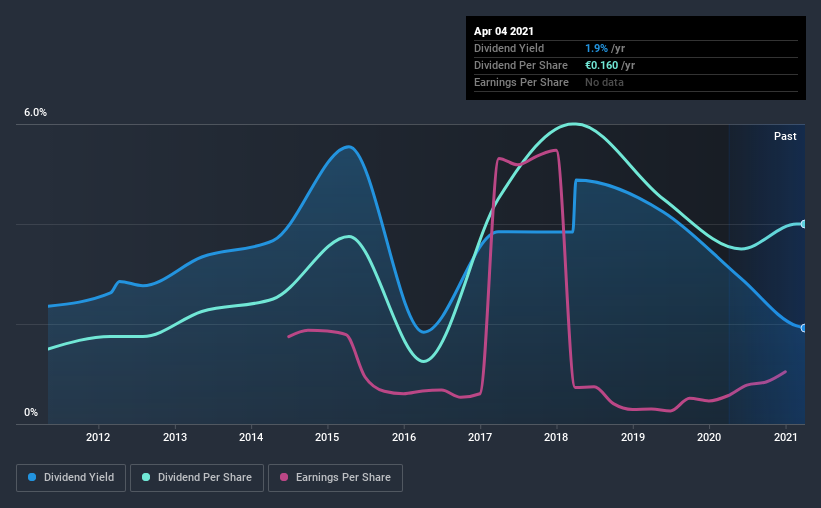Select the 2019 x-axis label

pos(633,437)
